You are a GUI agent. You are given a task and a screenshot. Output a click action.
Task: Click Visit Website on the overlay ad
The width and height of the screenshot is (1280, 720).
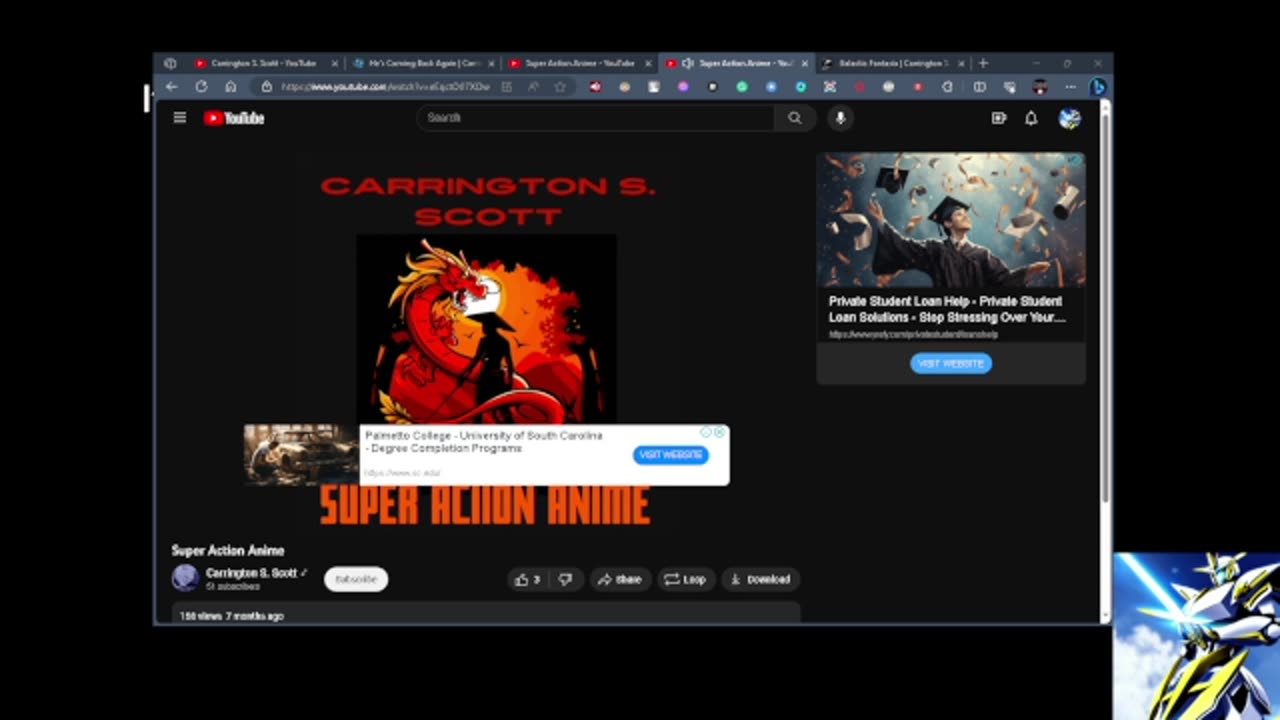click(671, 455)
